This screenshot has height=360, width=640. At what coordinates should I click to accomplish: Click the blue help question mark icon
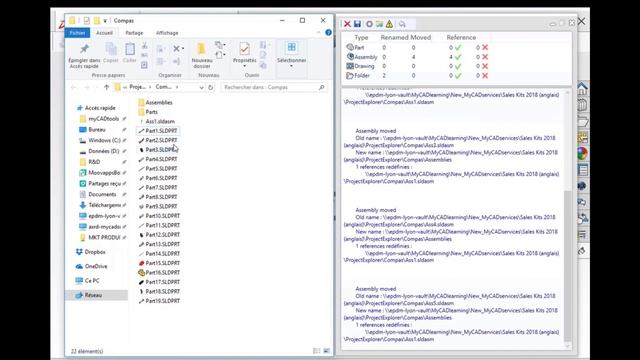pyautogui.click(x=329, y=33)
